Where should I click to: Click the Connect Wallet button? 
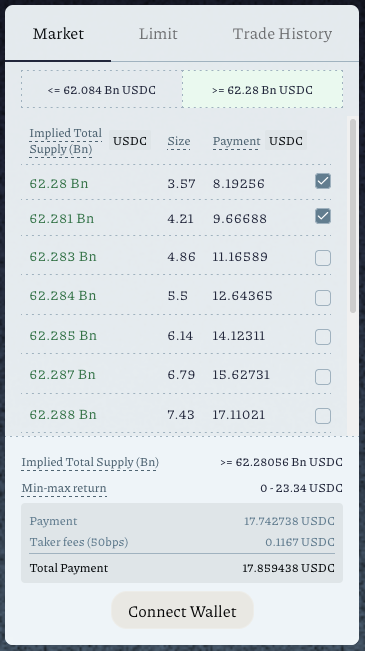coord(182,611)
